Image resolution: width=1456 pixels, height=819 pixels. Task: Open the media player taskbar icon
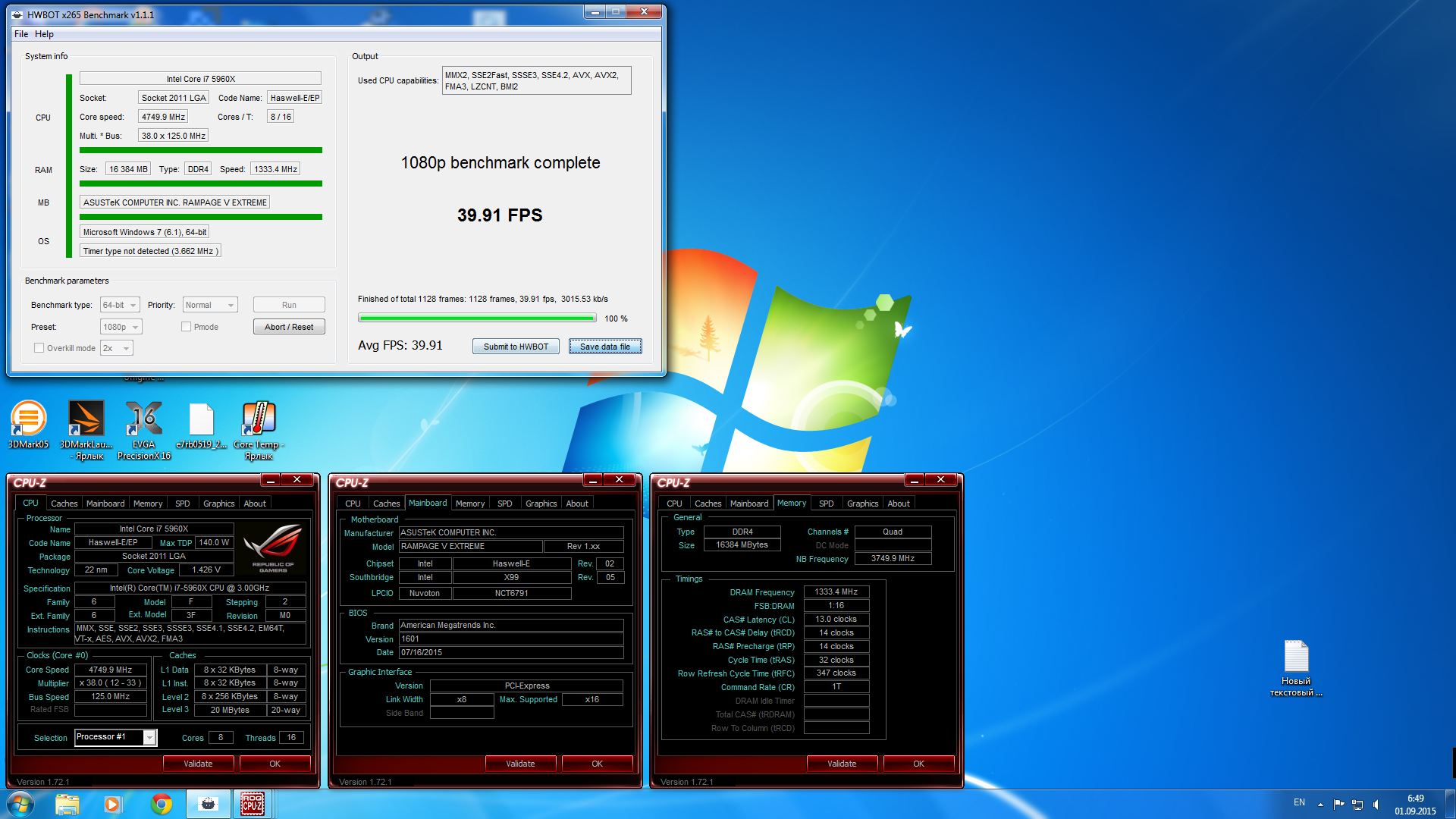tap(113, 804)
